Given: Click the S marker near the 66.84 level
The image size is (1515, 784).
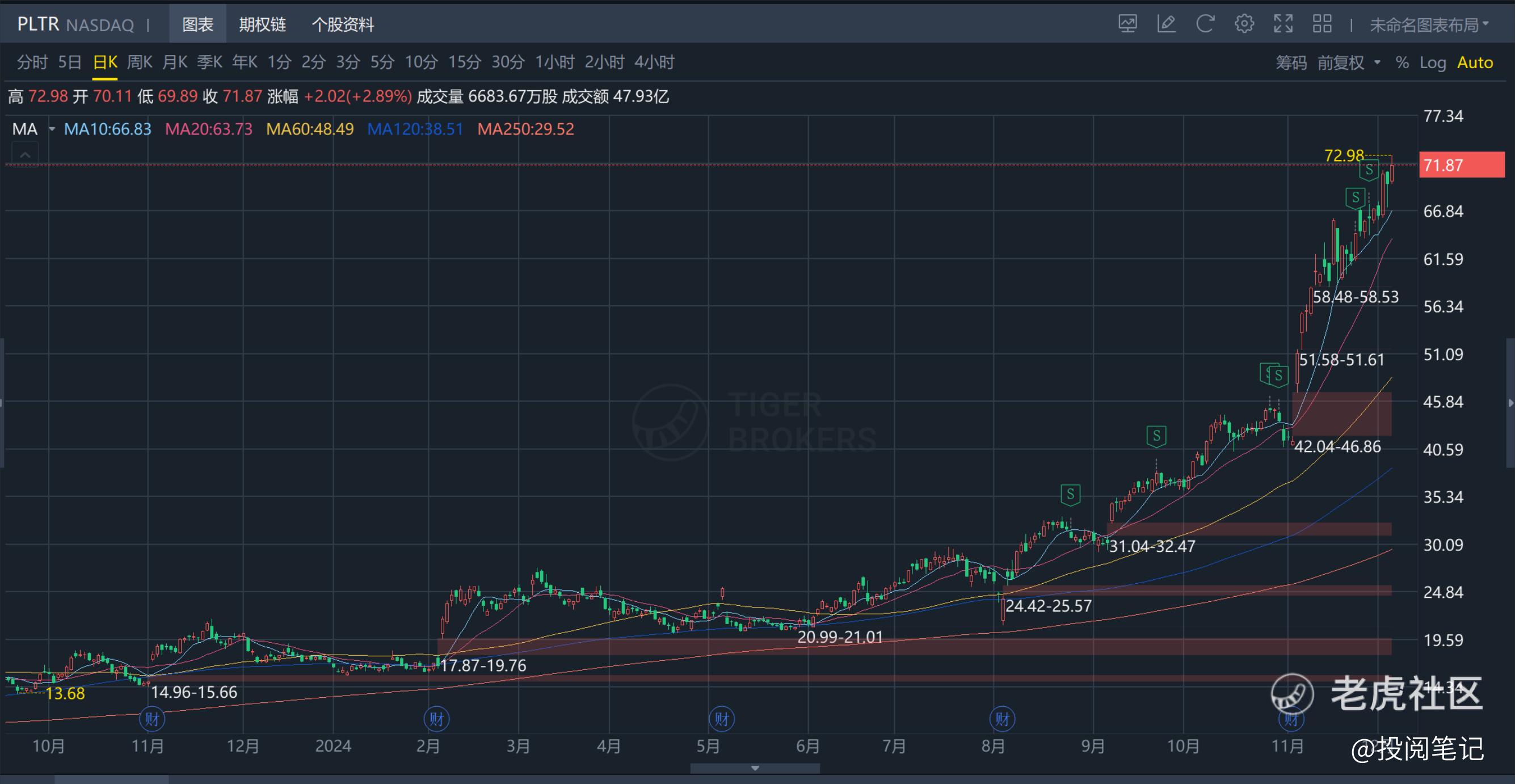Looking at the screenshot, I should click(1356, 197).
